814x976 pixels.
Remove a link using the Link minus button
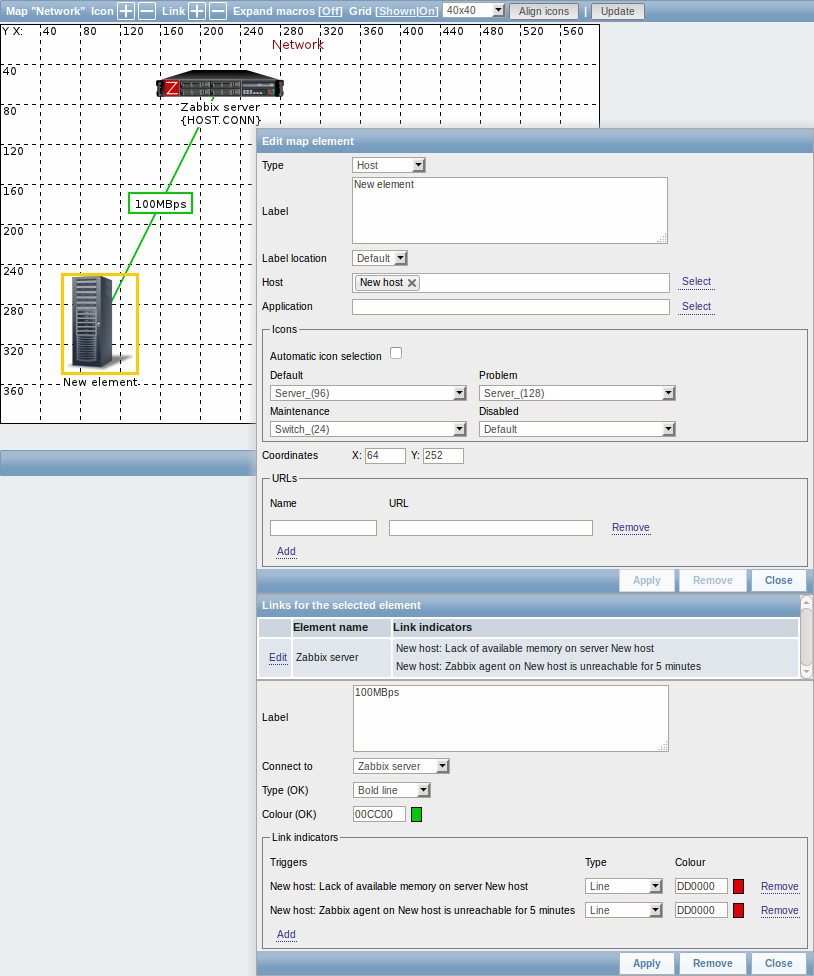(x=218, y=11)
